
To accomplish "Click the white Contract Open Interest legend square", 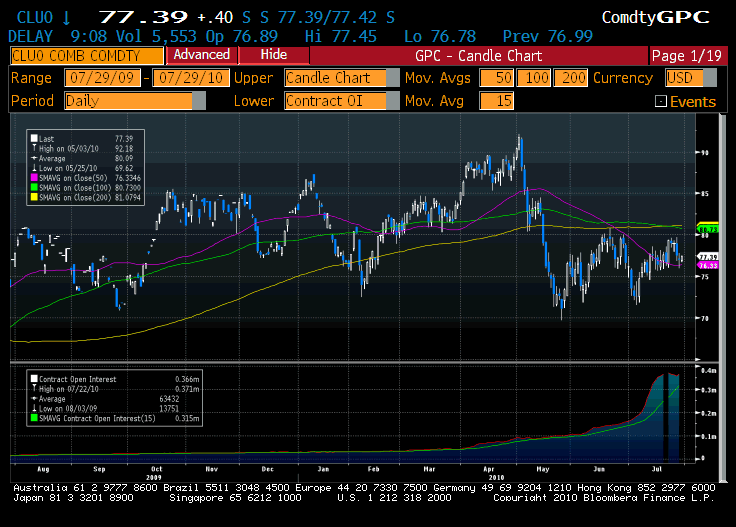I will (x=34, y=380).
